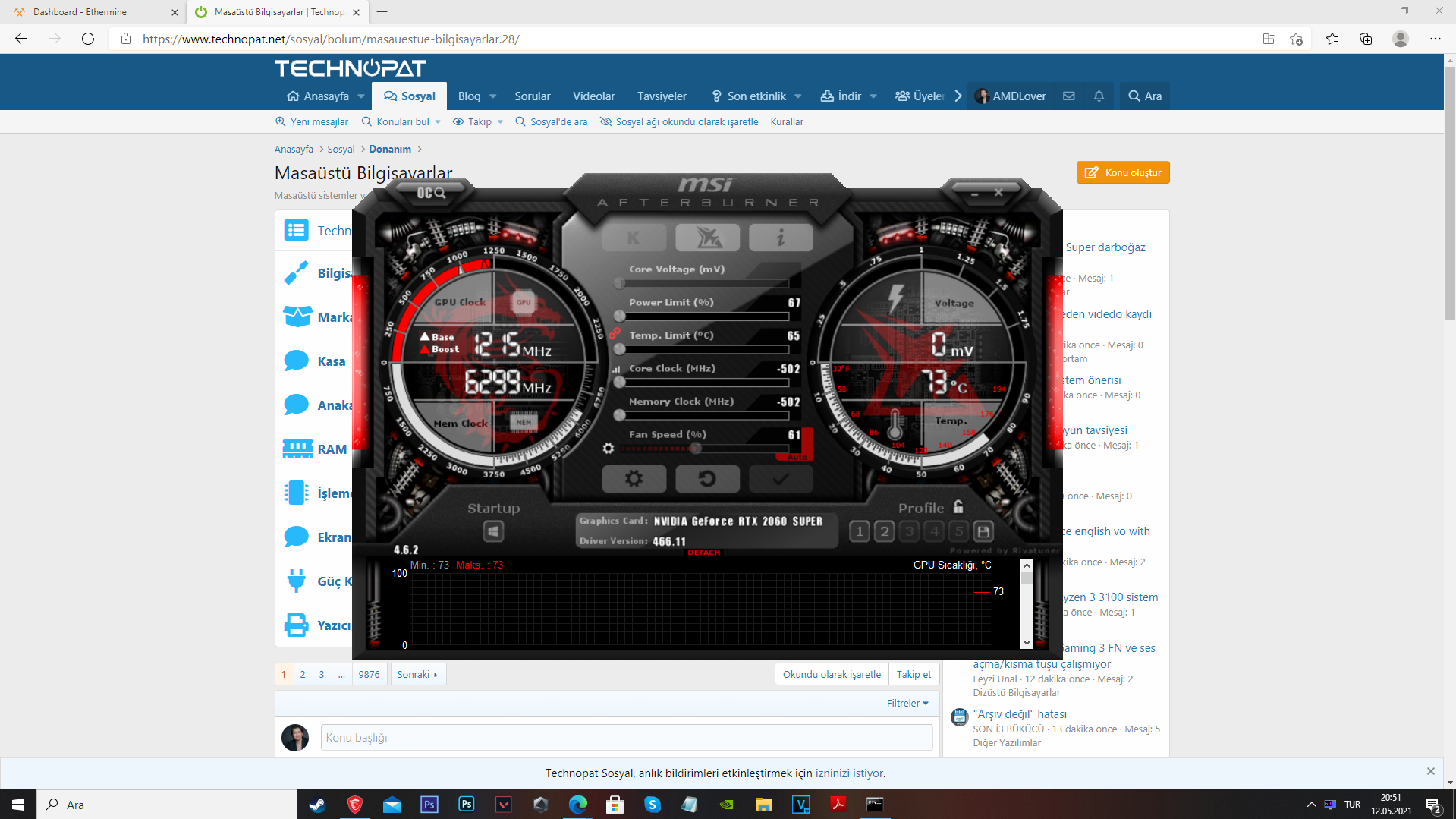Open the Tavsiyeler section
The width and height of the screenshot is (1456, 819).
pyautogui.click(x=662, y=96)
